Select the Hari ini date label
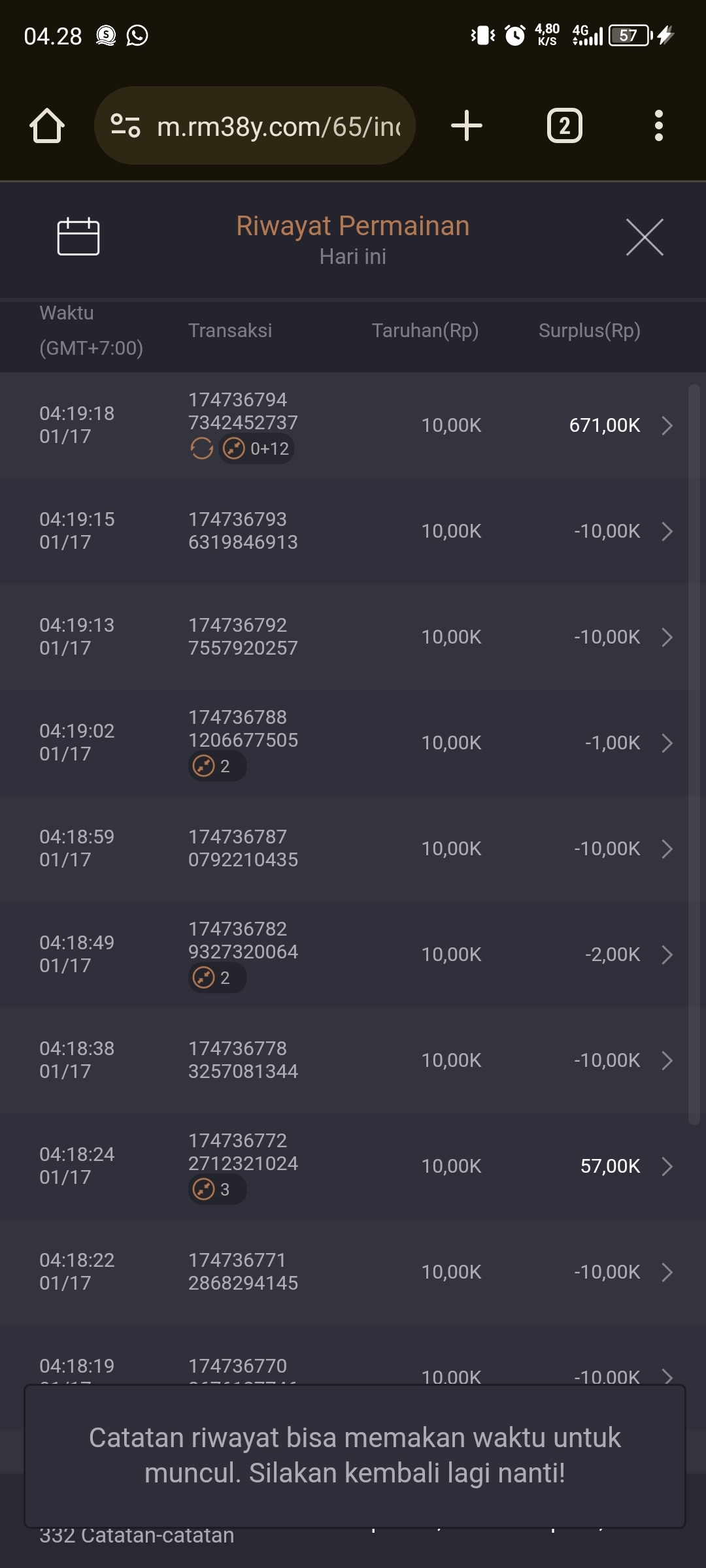This screenshot has height=1568, width=706. point(352,257)
